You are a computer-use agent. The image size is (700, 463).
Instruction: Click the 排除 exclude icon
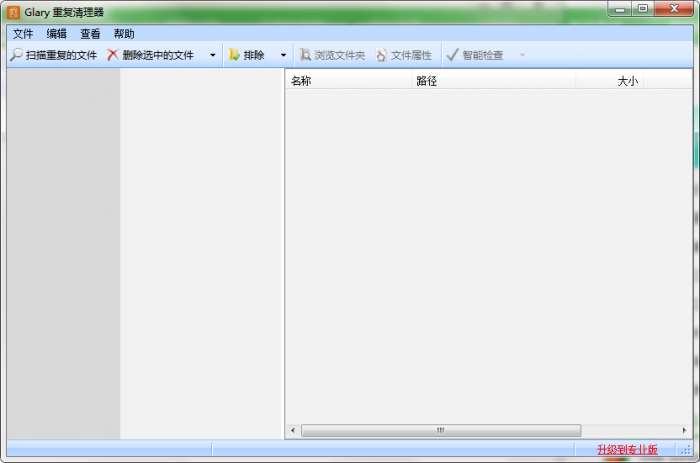click(x=234, y=55)
